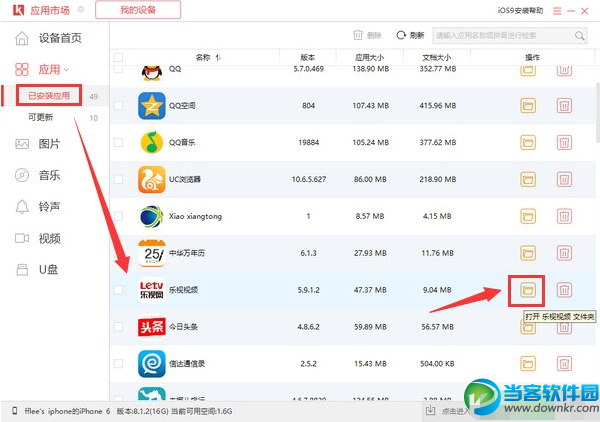This screenshot has width=600, height=422.
Task: Open the 视频 sidebar section
Action: coord(38,238)
